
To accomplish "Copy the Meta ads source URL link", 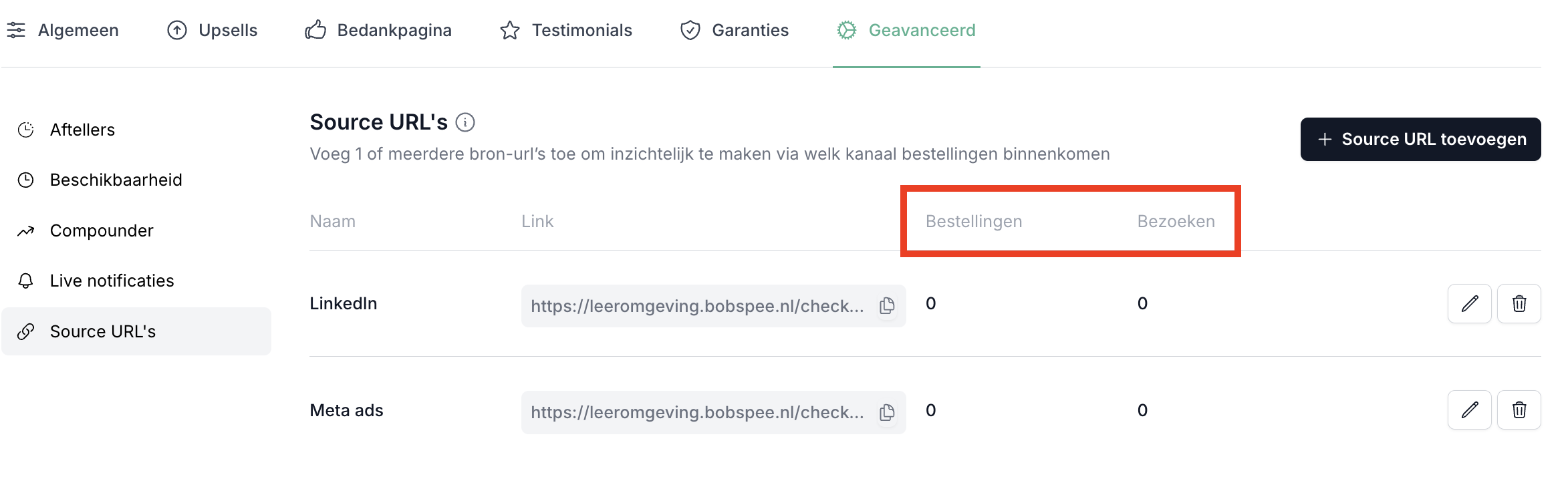I will [x=887, y=412].
